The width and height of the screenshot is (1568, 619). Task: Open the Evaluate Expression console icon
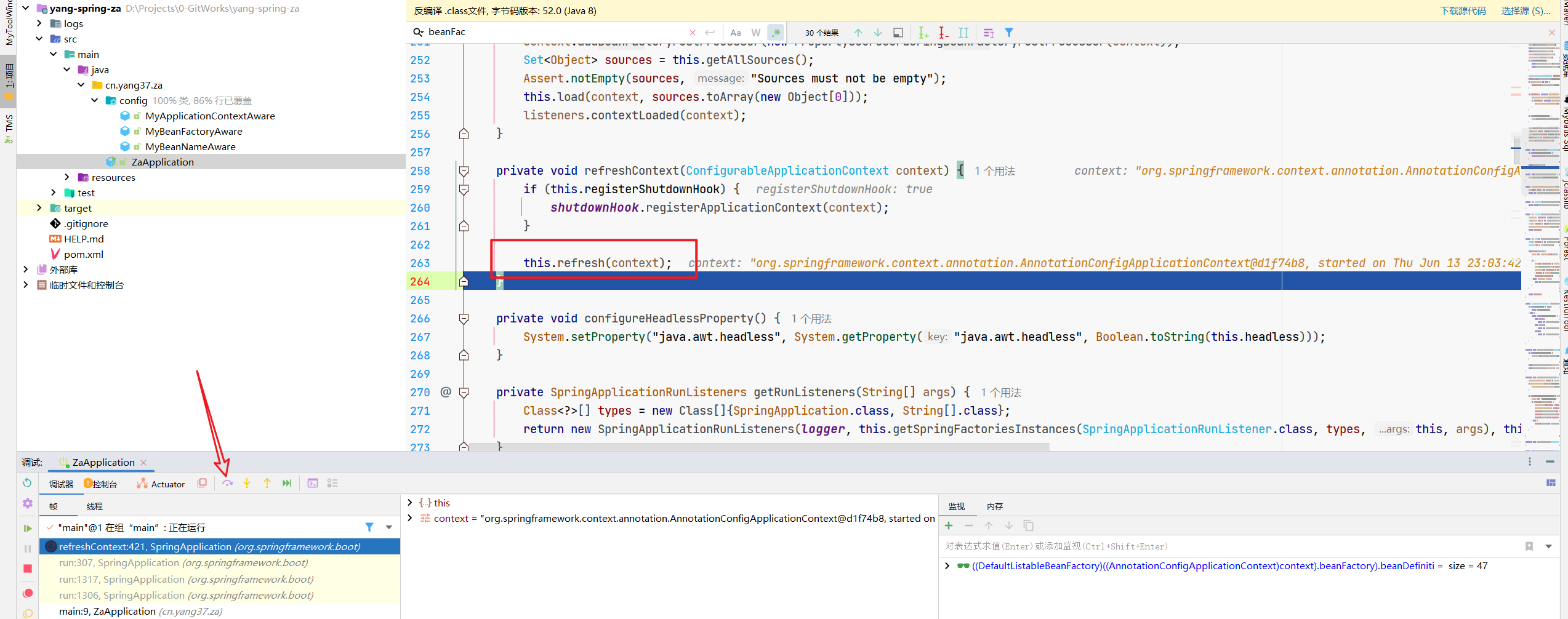pos(313,484)
